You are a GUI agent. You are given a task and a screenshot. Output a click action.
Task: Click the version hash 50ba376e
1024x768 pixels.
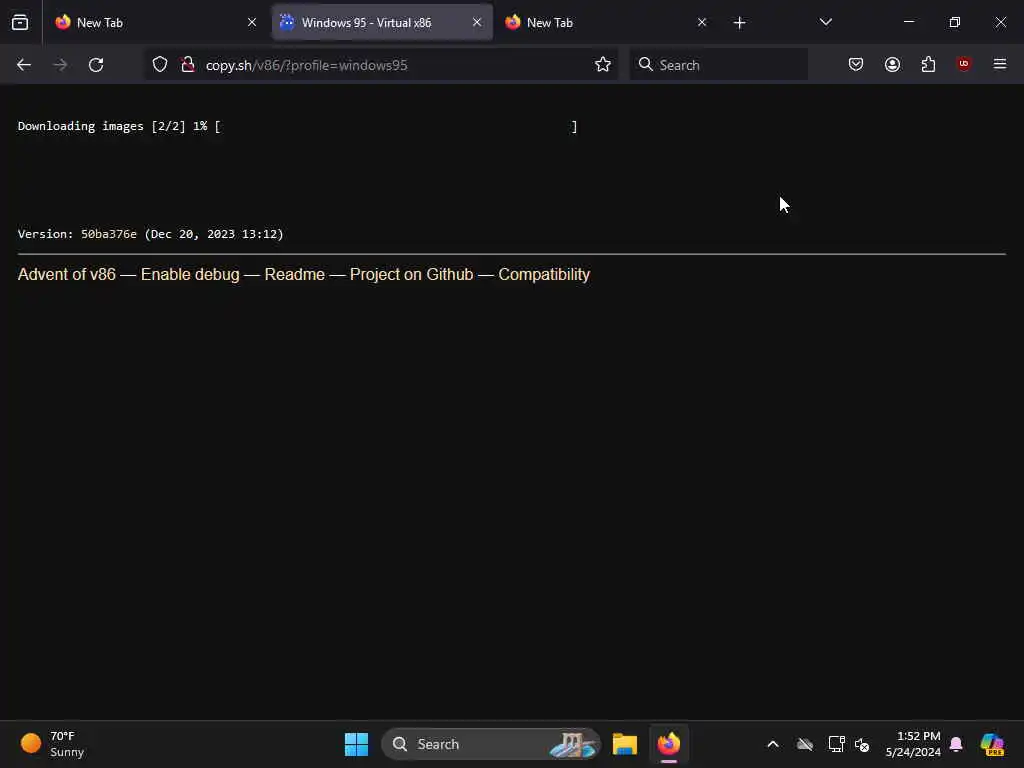(x=108, y=234)
